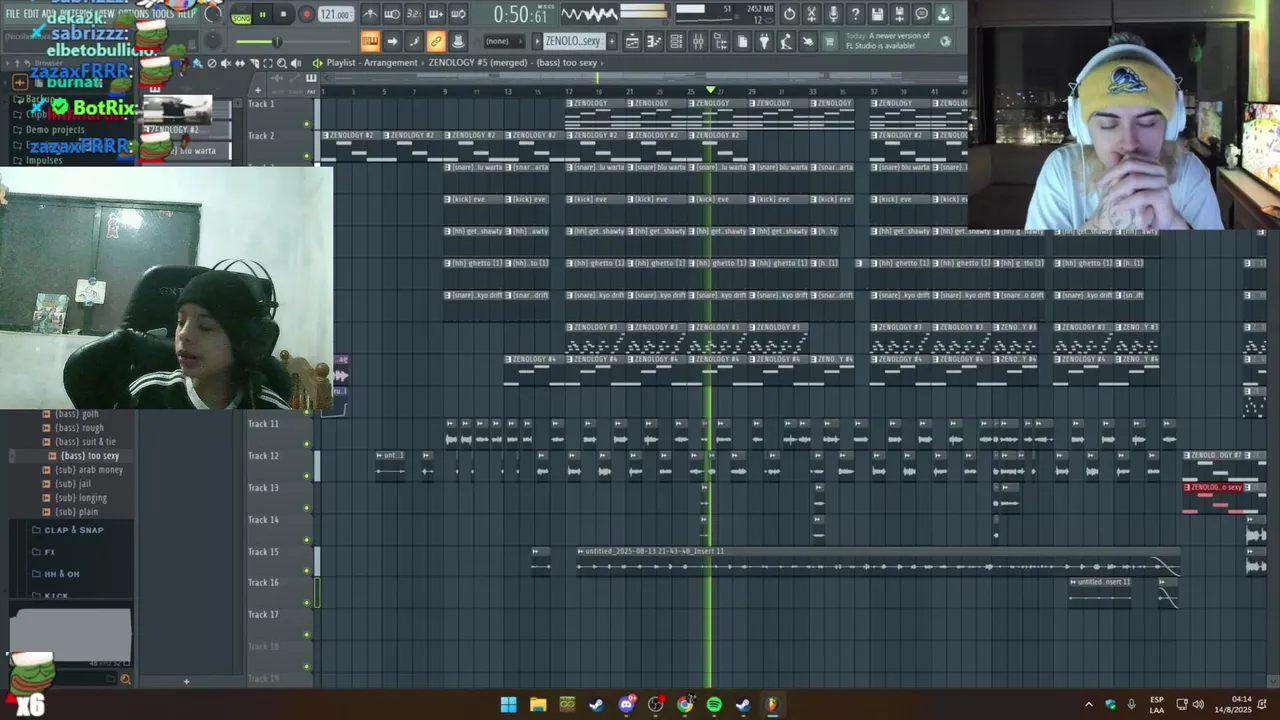Screen dimensions: 1280x720
Task: Open help with the question mark icon
Action: click(x=856, y=15)
